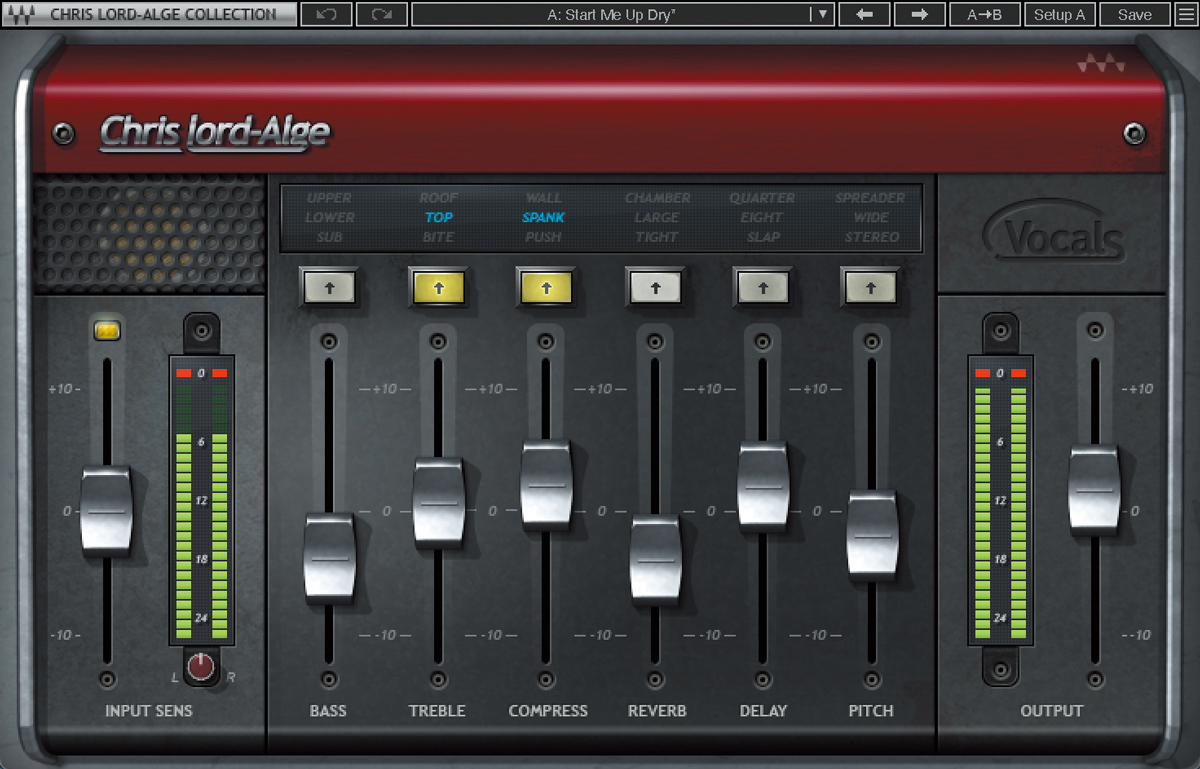The width and height of the screenshot is (1200, 769).
Task: Switch setups with the Setup A button
Action: tap(1059, 15)
